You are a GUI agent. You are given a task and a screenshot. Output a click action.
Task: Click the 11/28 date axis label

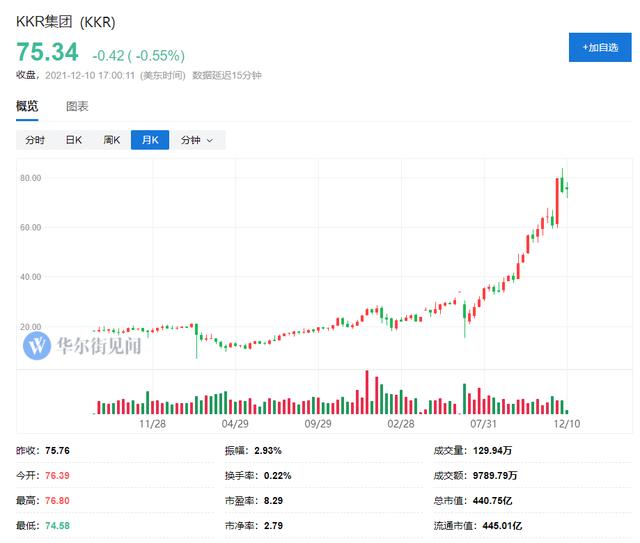(x=152, y=424)
